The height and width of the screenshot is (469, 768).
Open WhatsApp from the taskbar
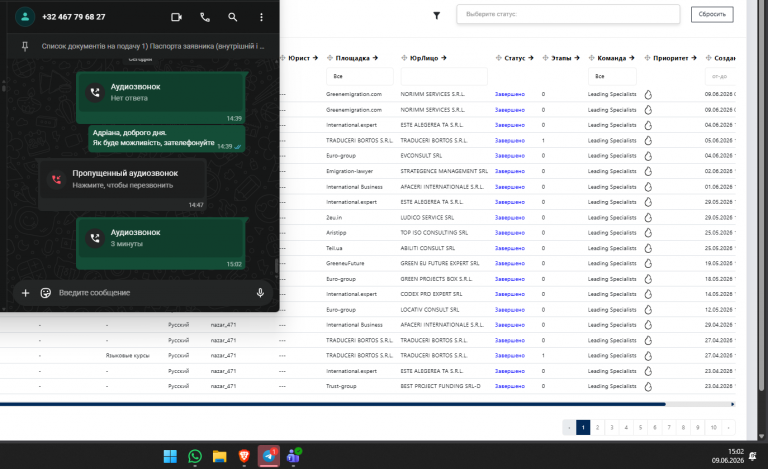(194, 456)
